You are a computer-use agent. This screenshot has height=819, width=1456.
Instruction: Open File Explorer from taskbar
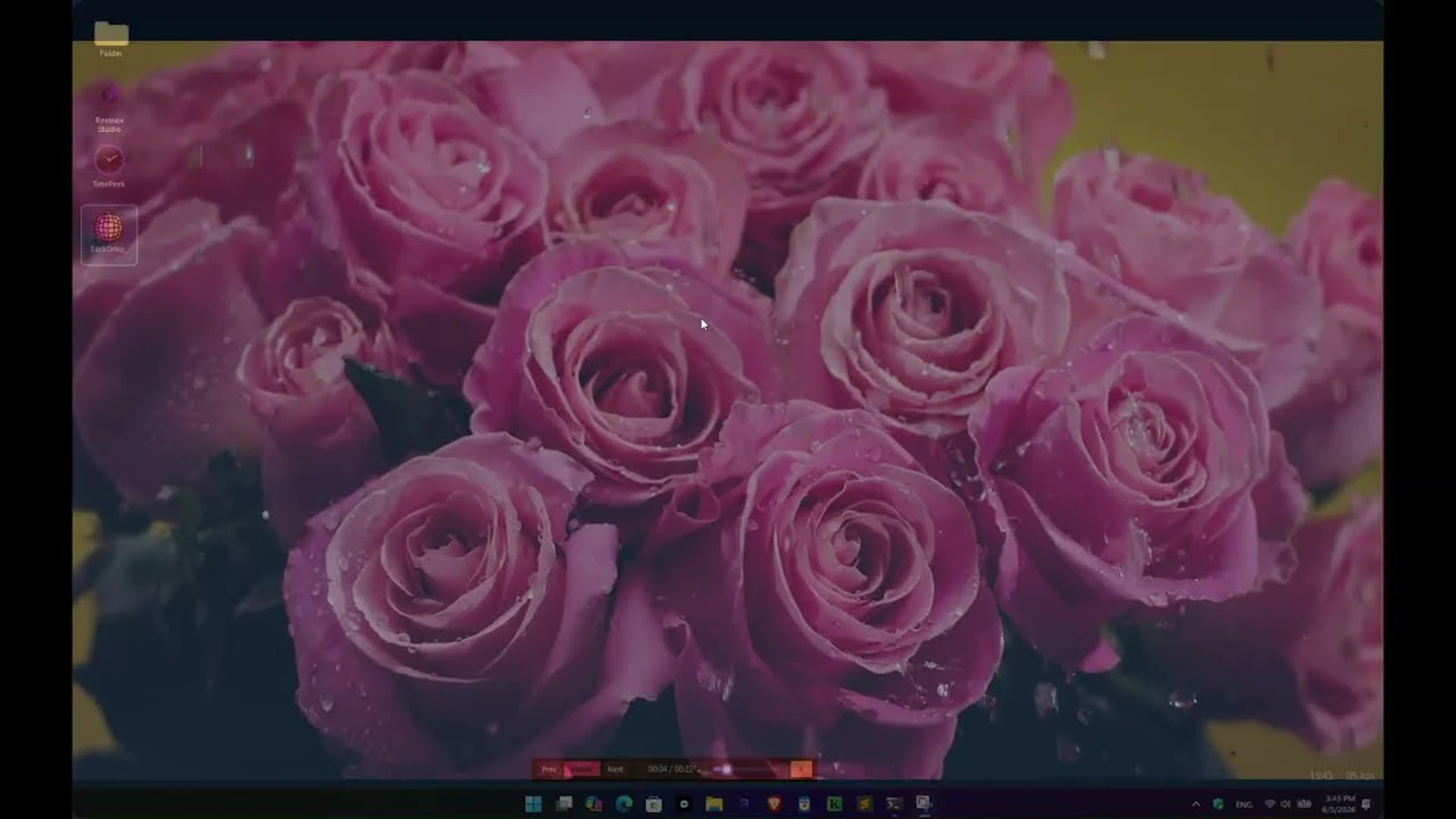tap(714, 804)
